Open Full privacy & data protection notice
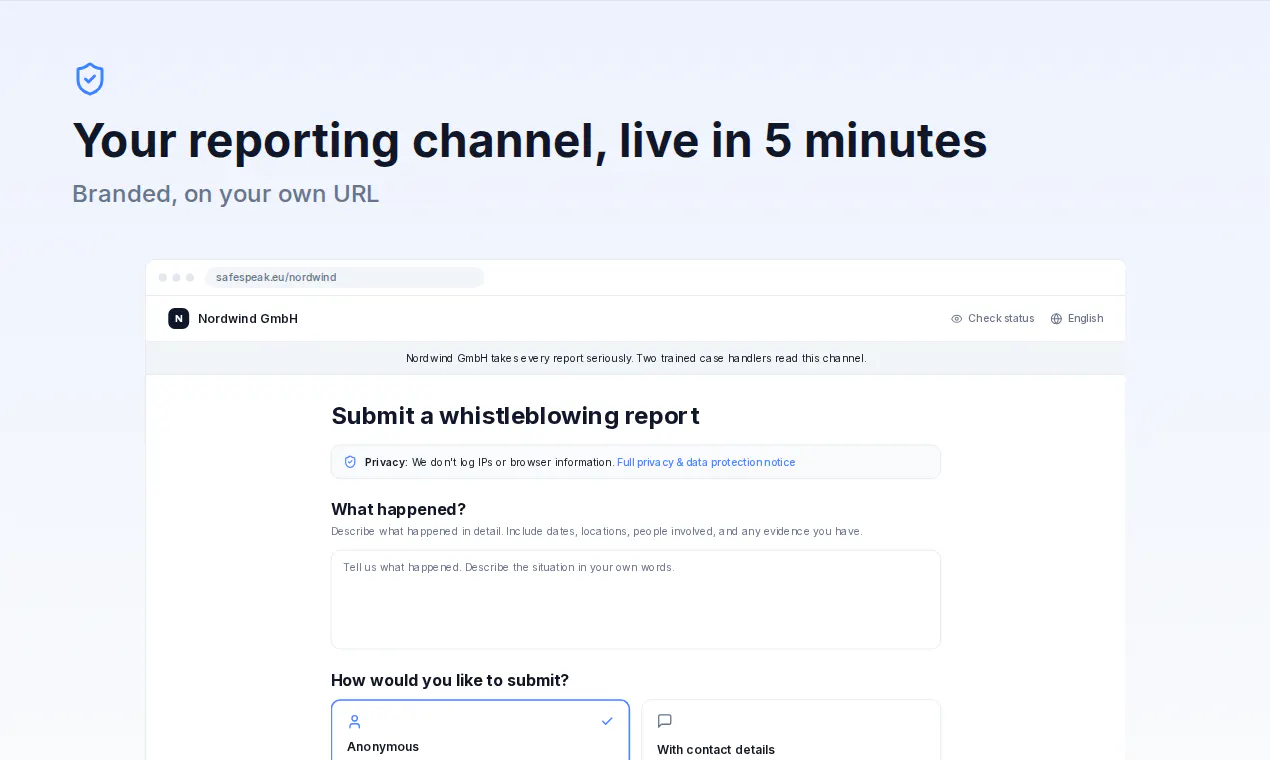1270x760 pixels. [706, 462]
